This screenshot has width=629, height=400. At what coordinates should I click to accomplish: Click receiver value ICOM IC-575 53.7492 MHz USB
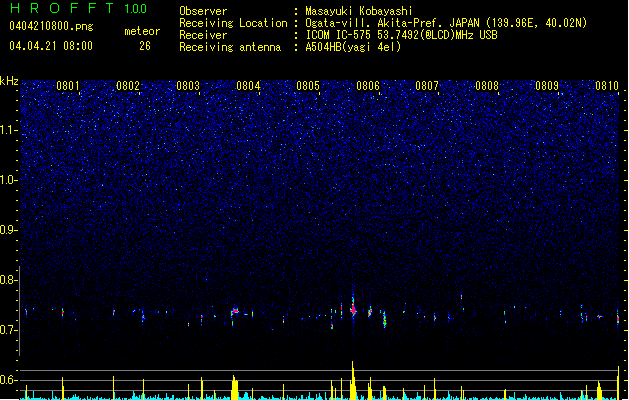402,35
